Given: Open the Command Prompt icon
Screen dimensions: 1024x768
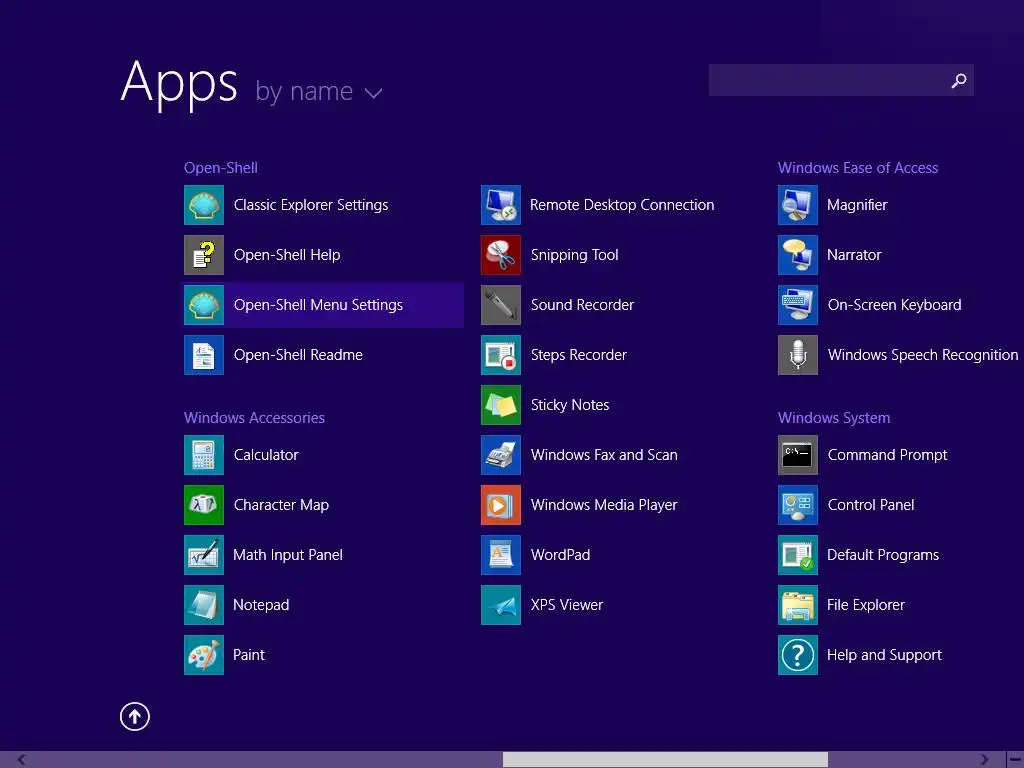Looking at the screenshot, I should point(798,455).
